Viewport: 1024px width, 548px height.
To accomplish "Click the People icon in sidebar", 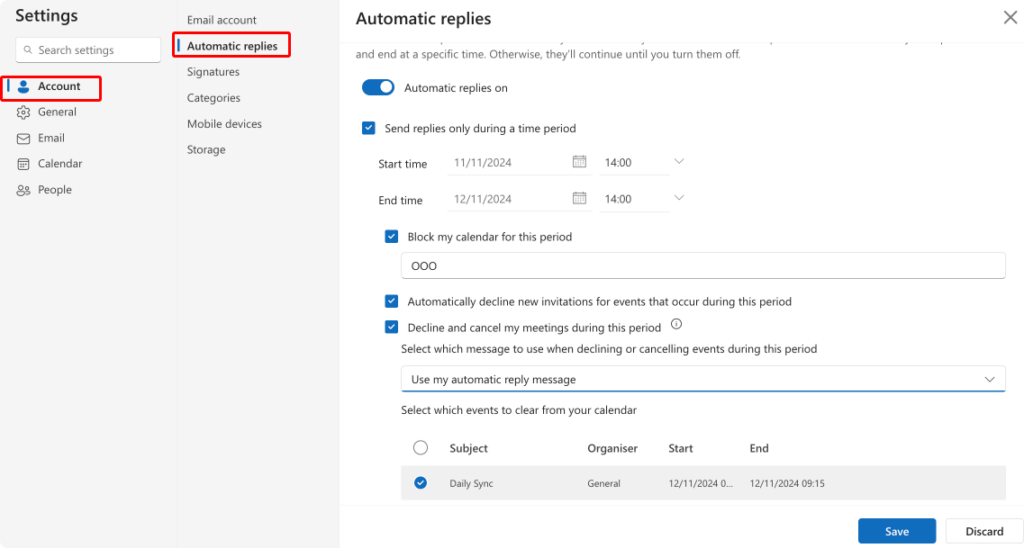I will pyautogui.click(x=24, y=190).
